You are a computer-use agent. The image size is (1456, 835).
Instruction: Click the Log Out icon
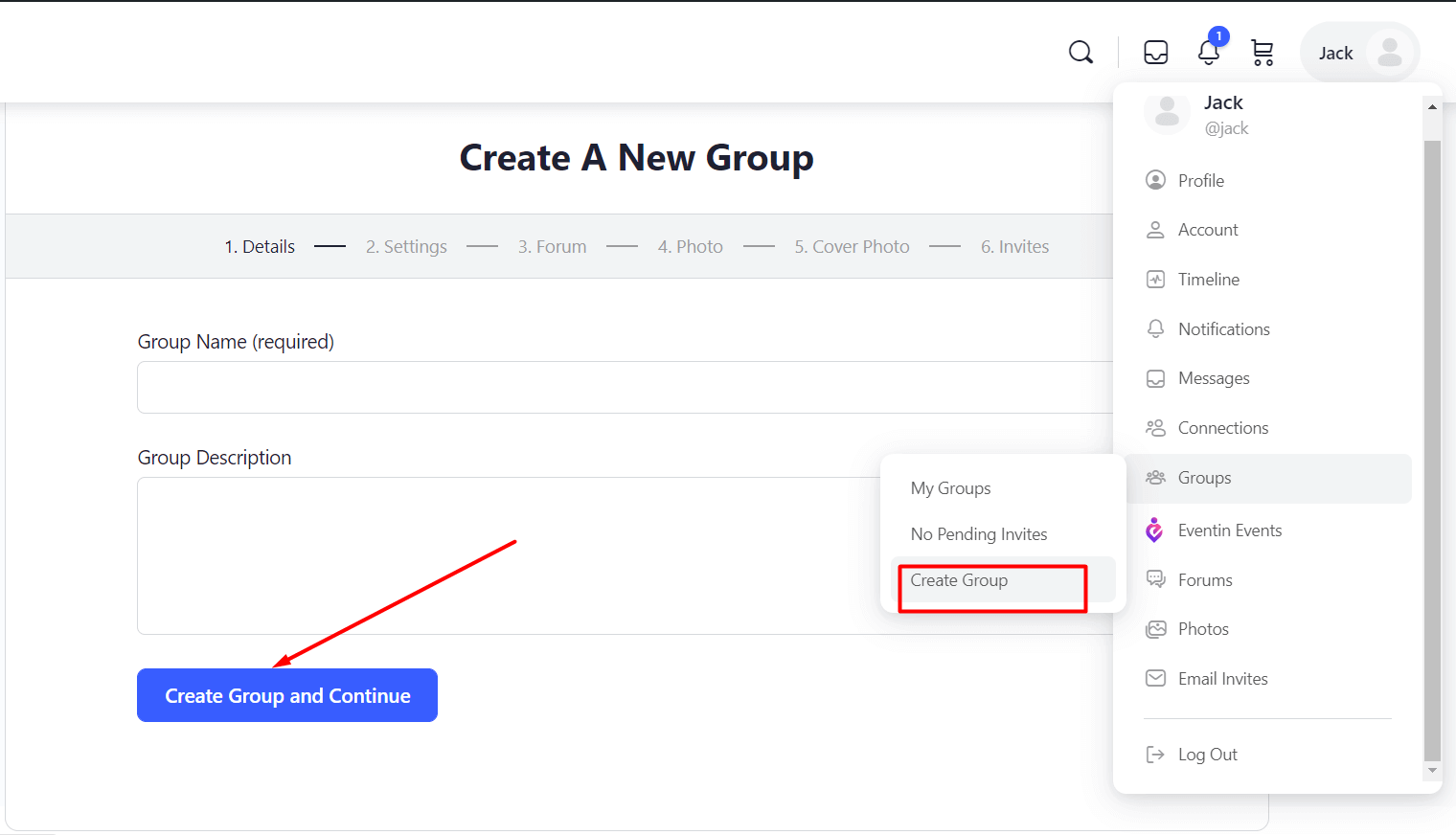coord(1155,754)
